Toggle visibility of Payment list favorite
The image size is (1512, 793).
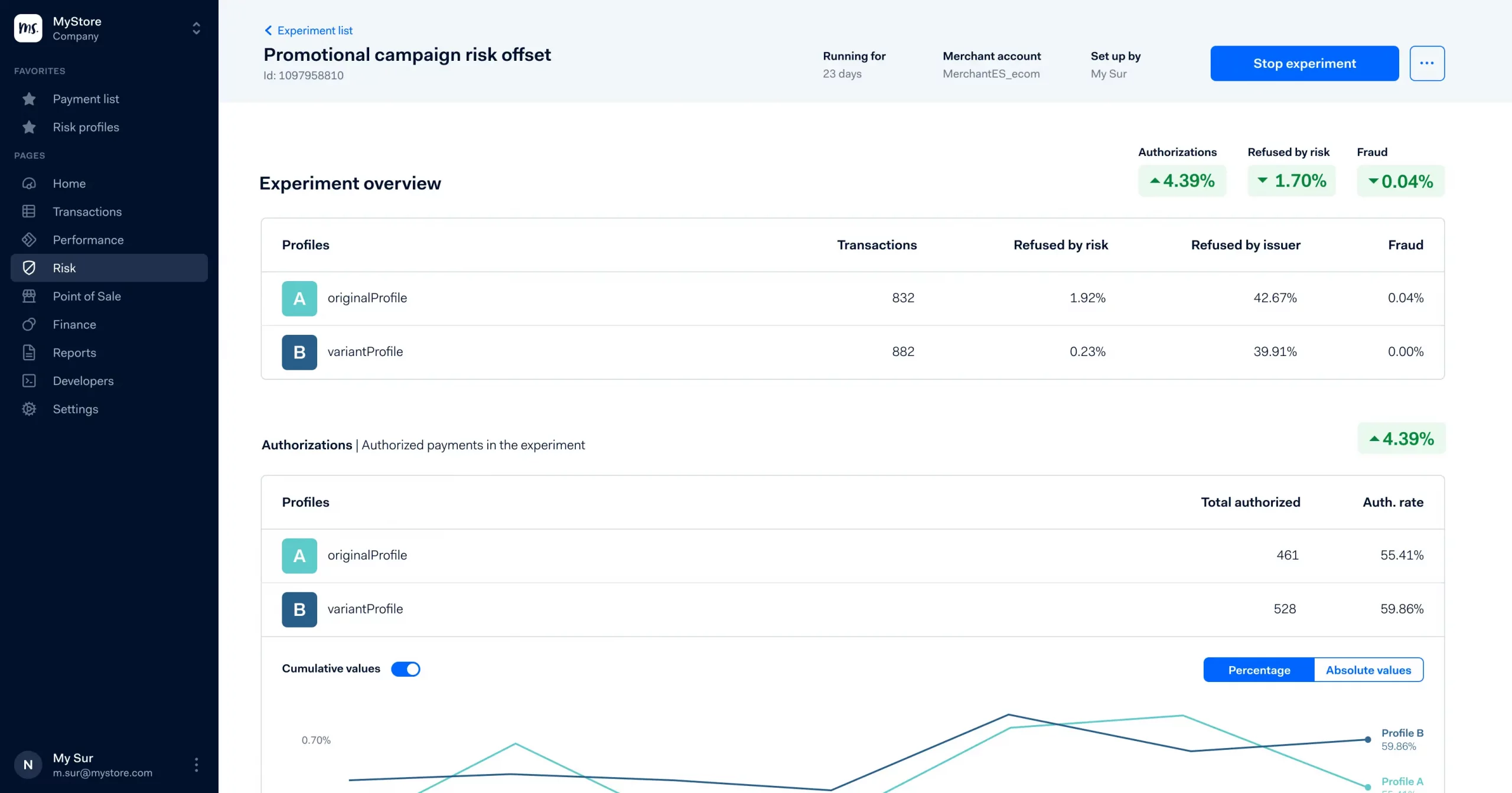(29, 98)
